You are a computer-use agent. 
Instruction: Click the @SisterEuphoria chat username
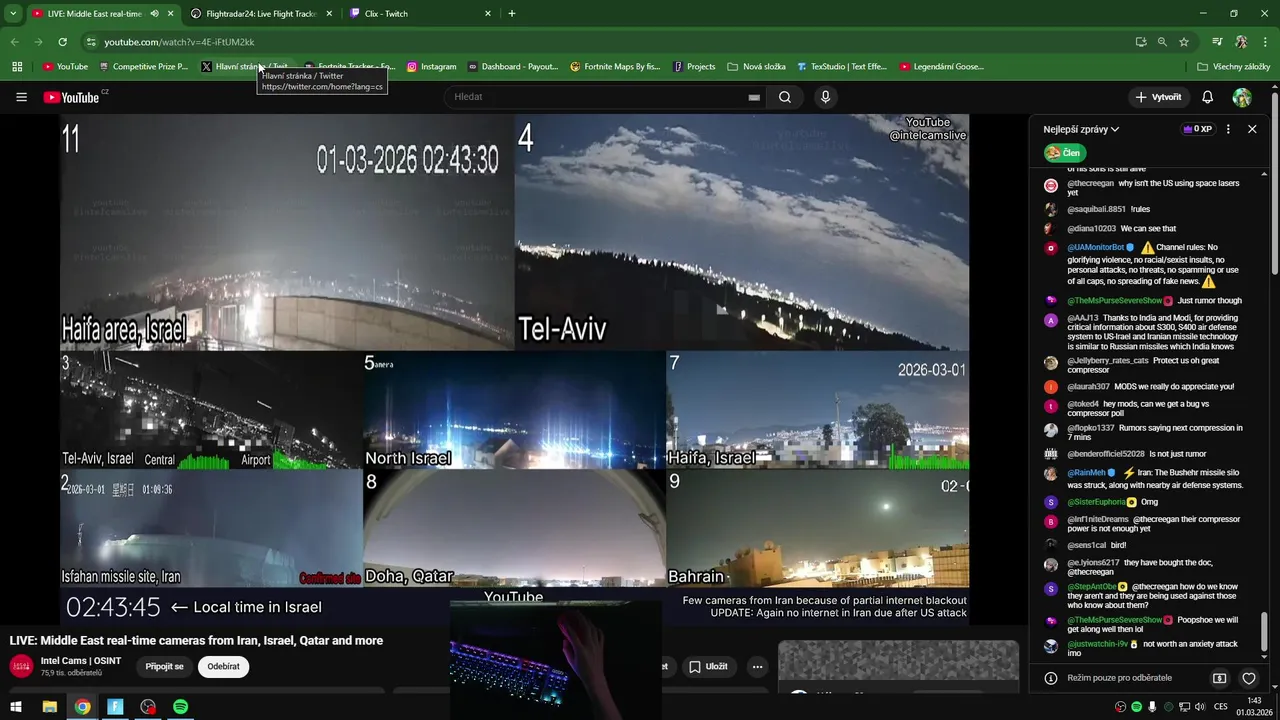point(1096,502)
